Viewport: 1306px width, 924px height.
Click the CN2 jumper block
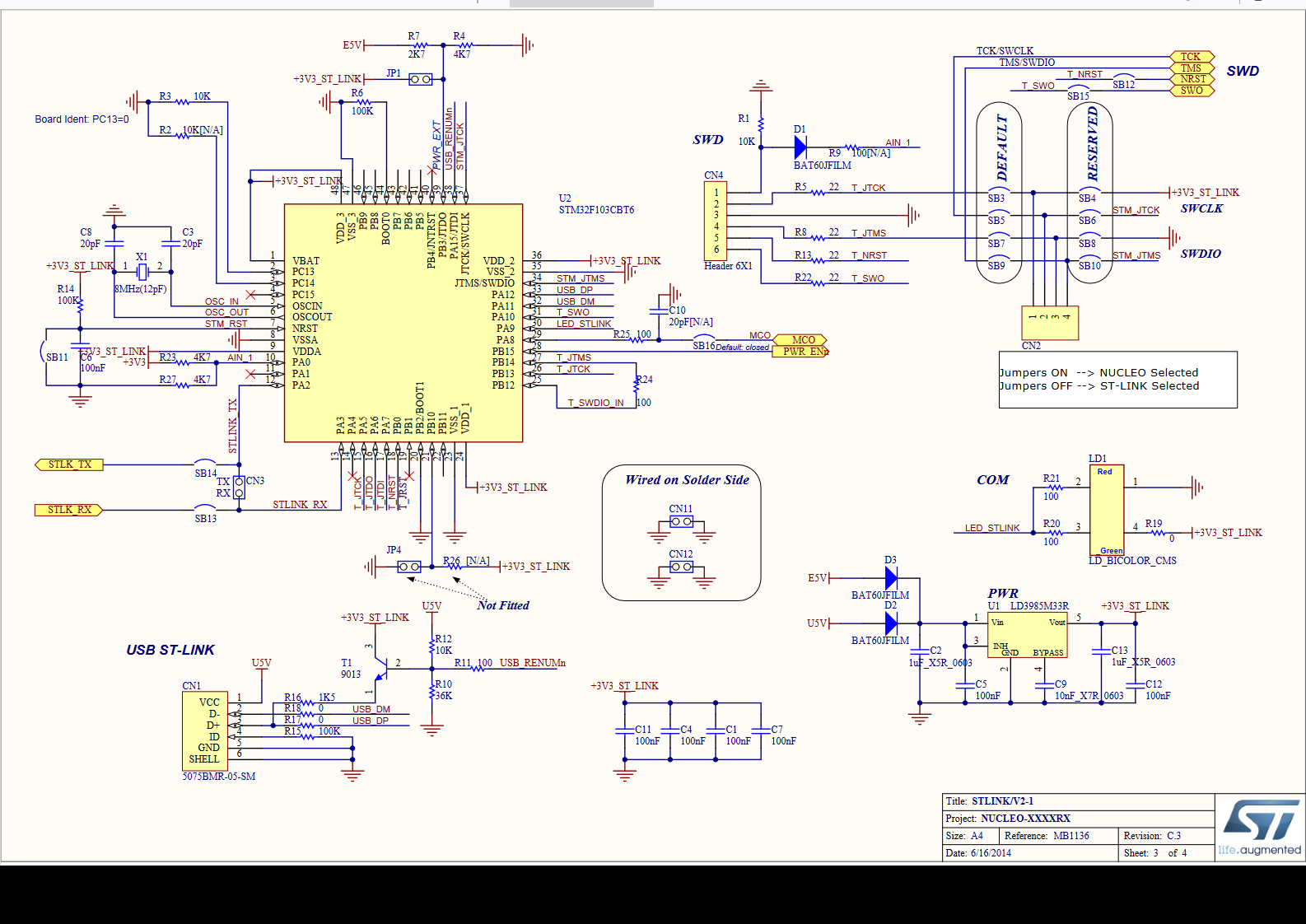1049,322
